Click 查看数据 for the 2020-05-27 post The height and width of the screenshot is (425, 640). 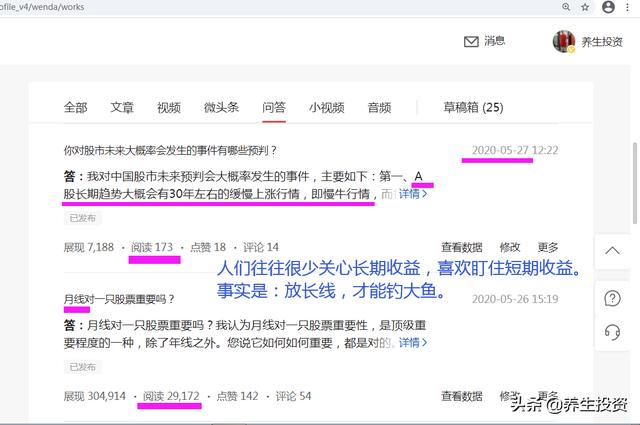click(462, 247)
